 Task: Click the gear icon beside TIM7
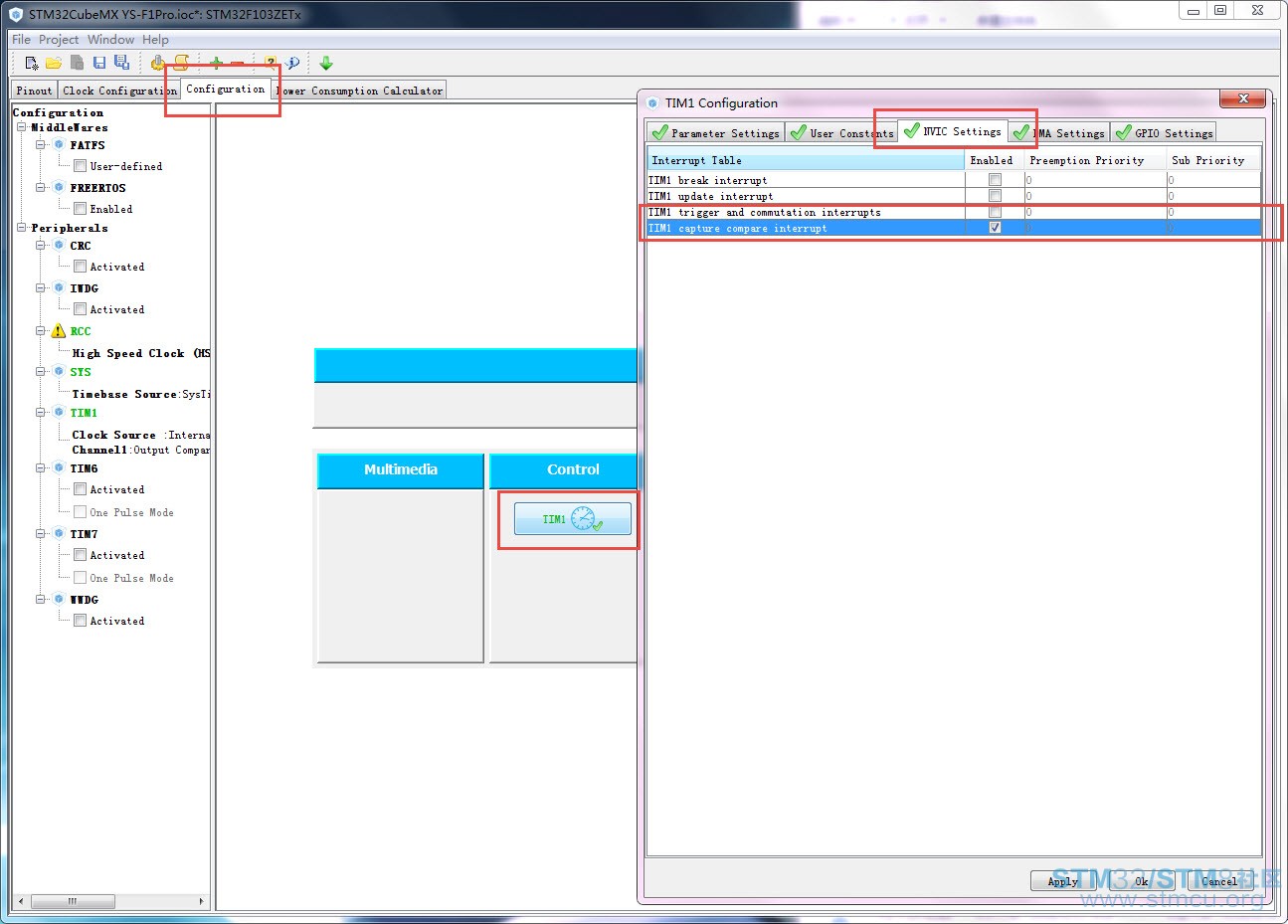[x=59, y=534]
